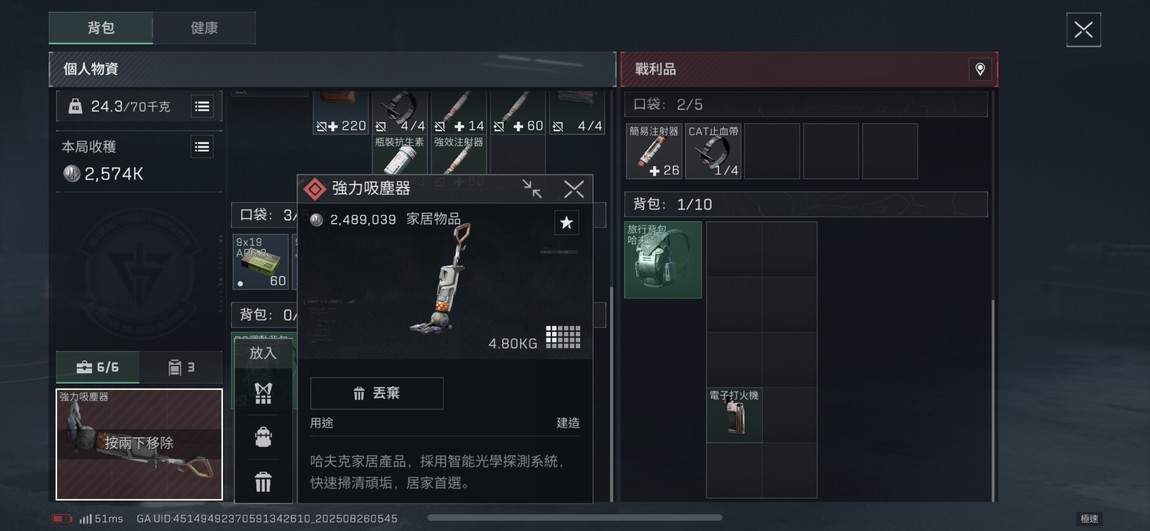Select the 9x19 ammo stack of 60
Image resolution: width=1150 pixels, height=531 pixels.
pos(261,262)
